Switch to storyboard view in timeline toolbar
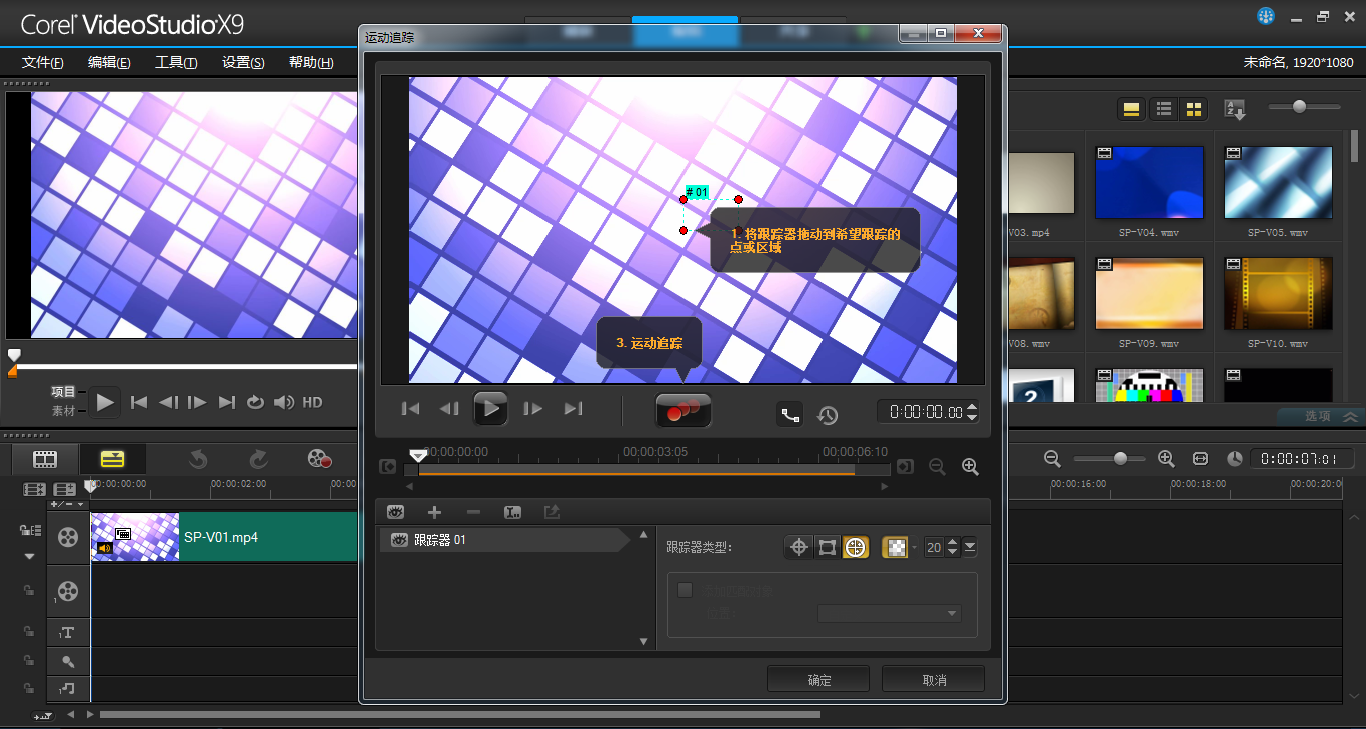 [x=45, y=459]
